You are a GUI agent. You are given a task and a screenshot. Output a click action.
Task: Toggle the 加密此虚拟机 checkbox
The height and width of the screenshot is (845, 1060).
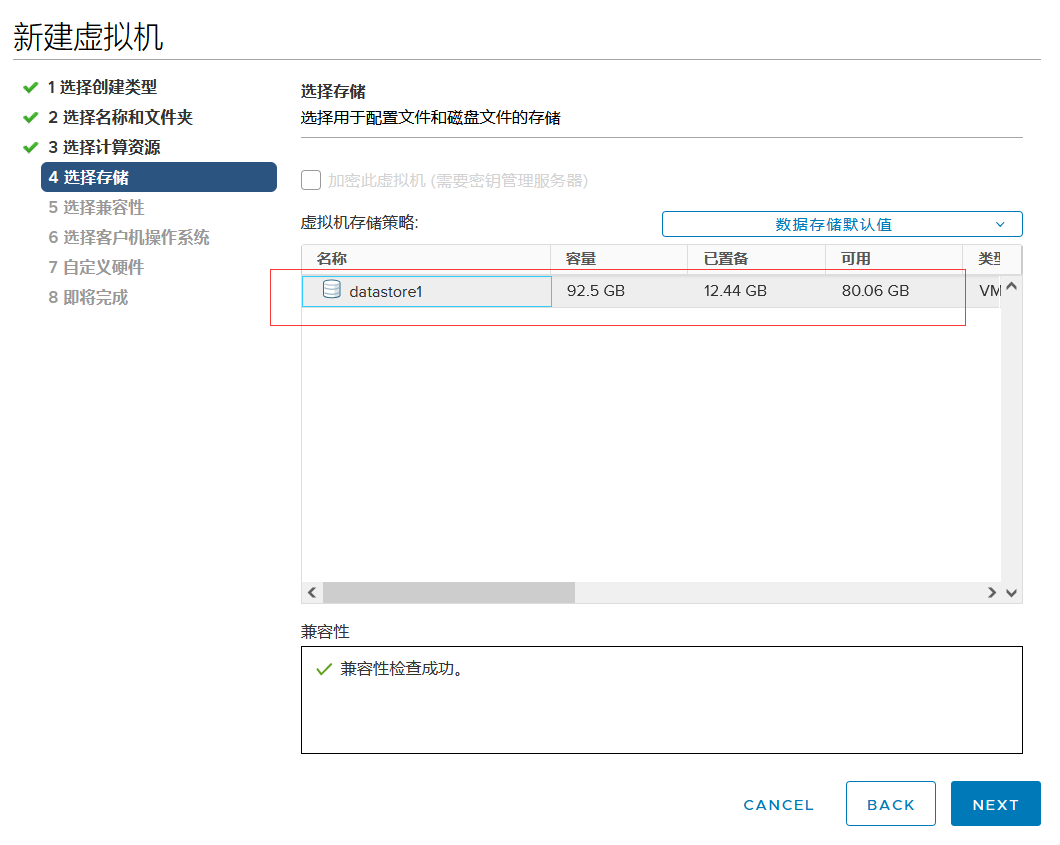[x=311, y=180]
